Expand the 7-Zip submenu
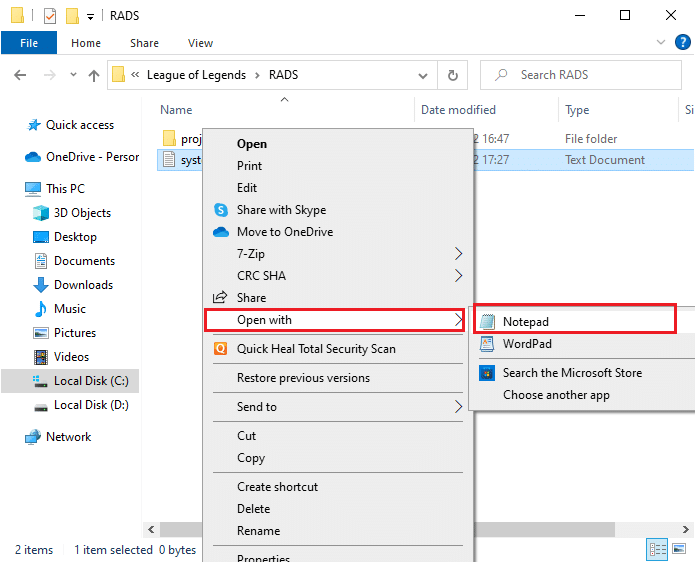 [338, 254]
